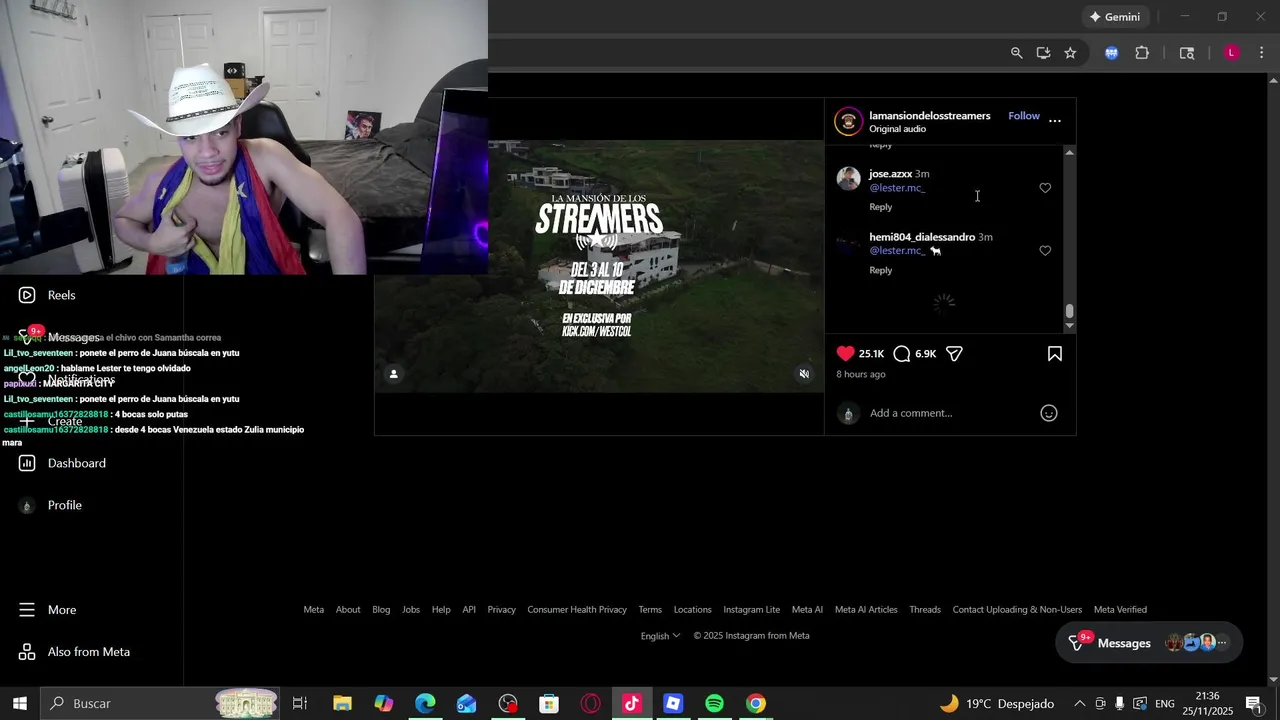Screen dimensions: 1280x720
Task: Go to Profile in the sidebar
Action: 50,505
